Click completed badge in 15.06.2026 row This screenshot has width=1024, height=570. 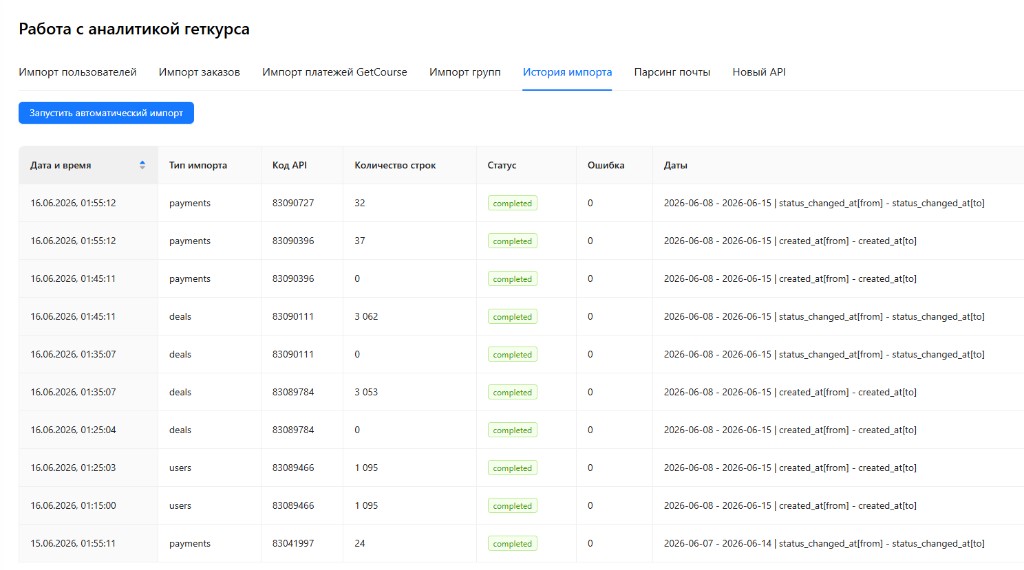(513, 544)
